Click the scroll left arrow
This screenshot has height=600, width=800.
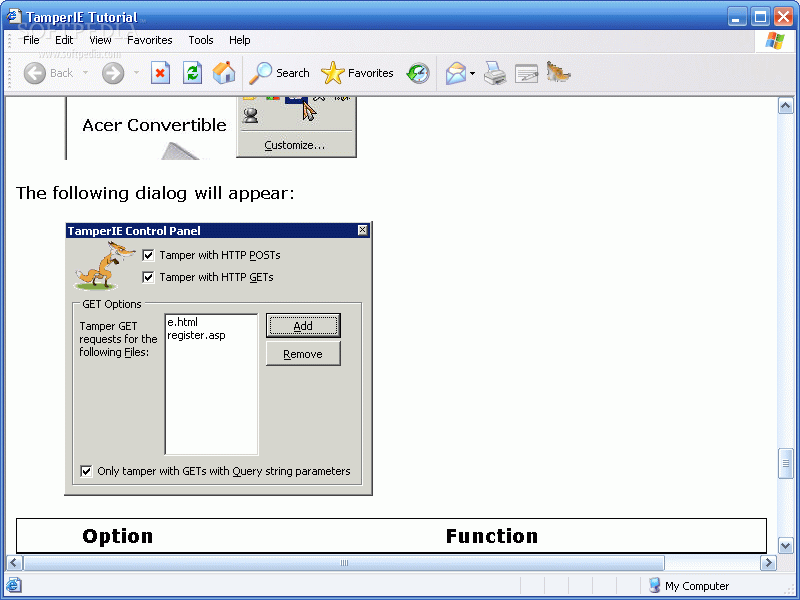click(x=14, y=563)
